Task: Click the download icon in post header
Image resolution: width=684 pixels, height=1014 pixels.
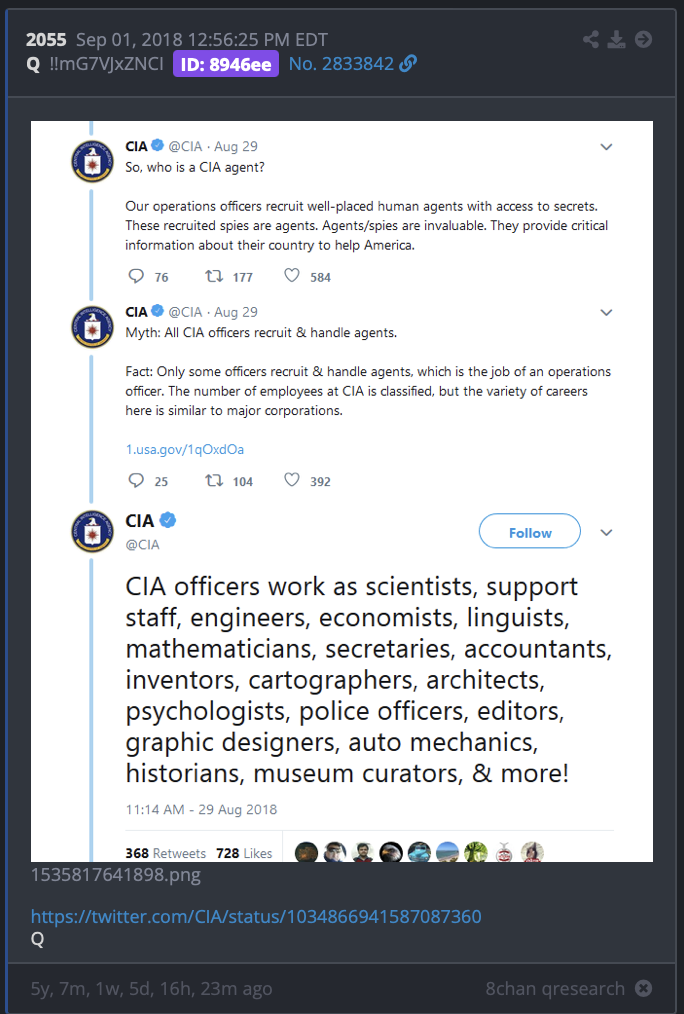Action: click(616, 39)
